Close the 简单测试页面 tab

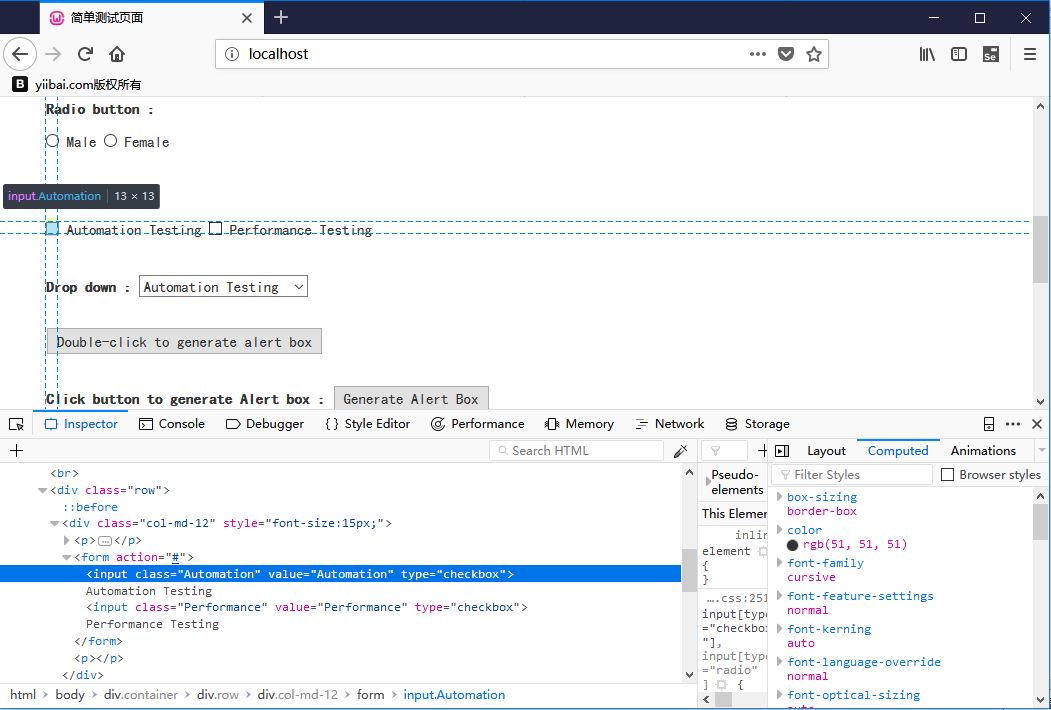point(247,18)
